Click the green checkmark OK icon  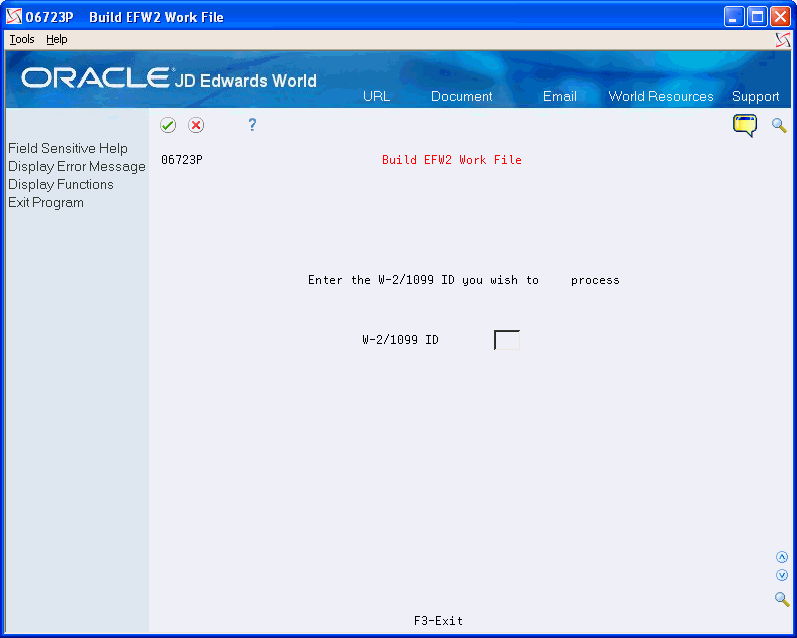point(168,125)
